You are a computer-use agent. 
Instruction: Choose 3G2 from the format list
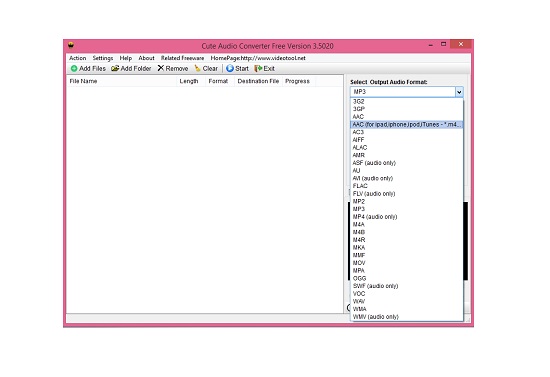pos(407,101)
